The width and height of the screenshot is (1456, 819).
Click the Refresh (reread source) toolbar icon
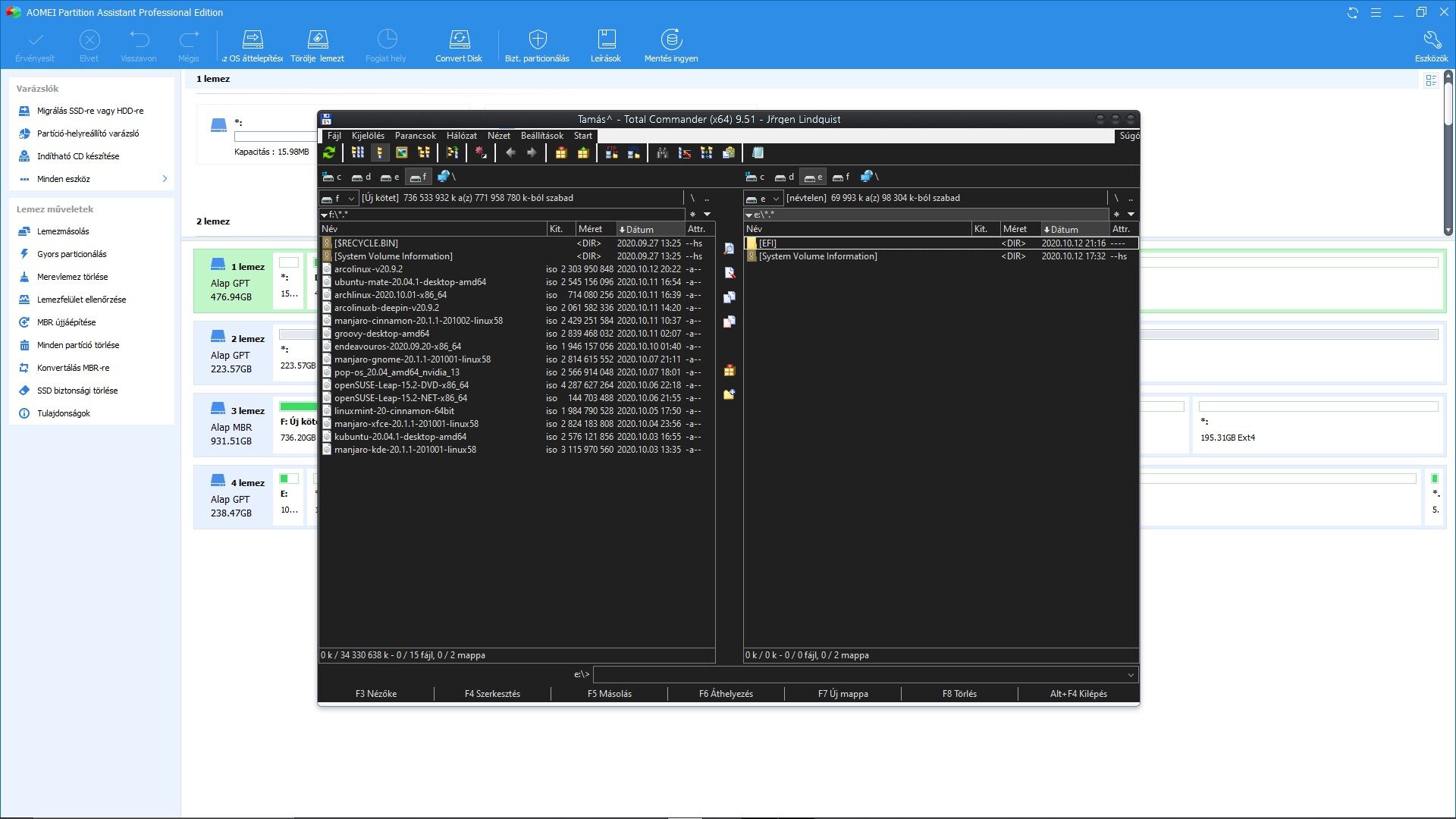pyautogui.click(x=329, y=152)
